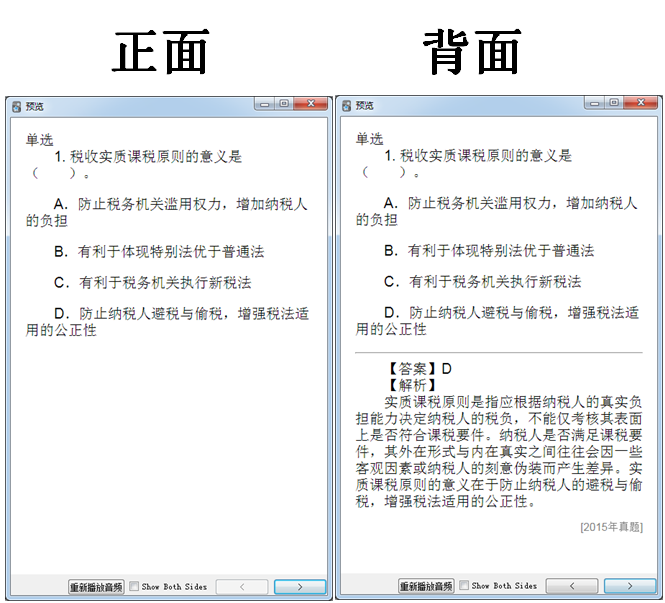Click the preview window icon in right title bar
Viewport: 665px width, 603px height.
coord(346,106)
